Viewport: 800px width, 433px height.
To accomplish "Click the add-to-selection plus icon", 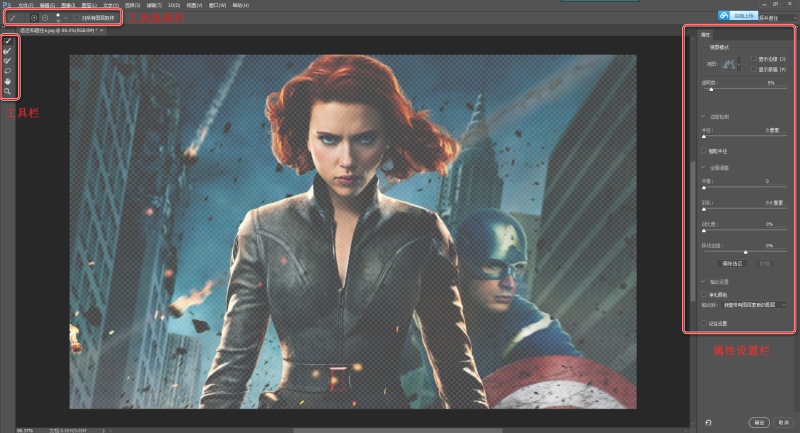I will click(x=35, y=18).
